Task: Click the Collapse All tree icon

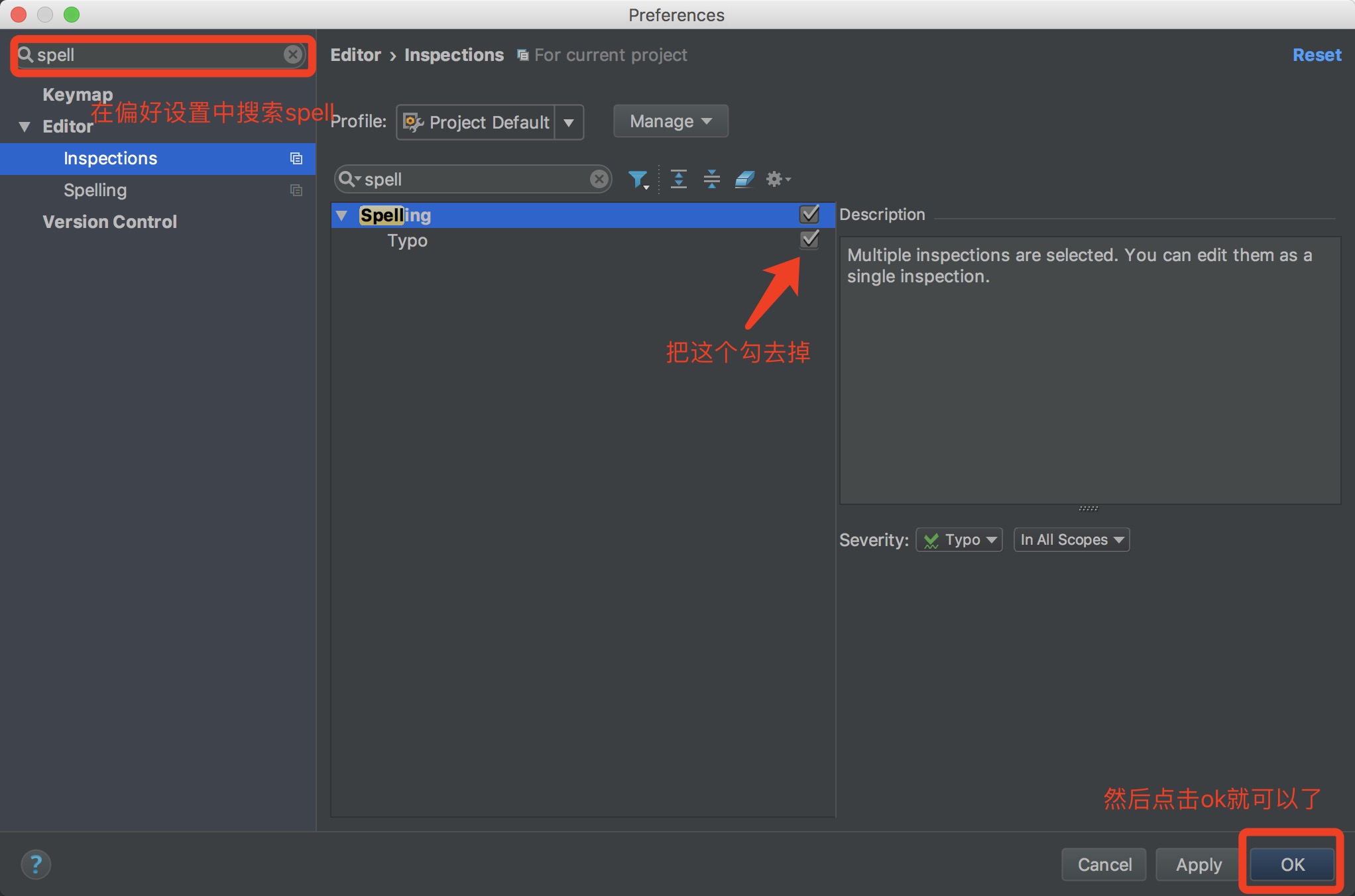Action: tap(711, 179)
